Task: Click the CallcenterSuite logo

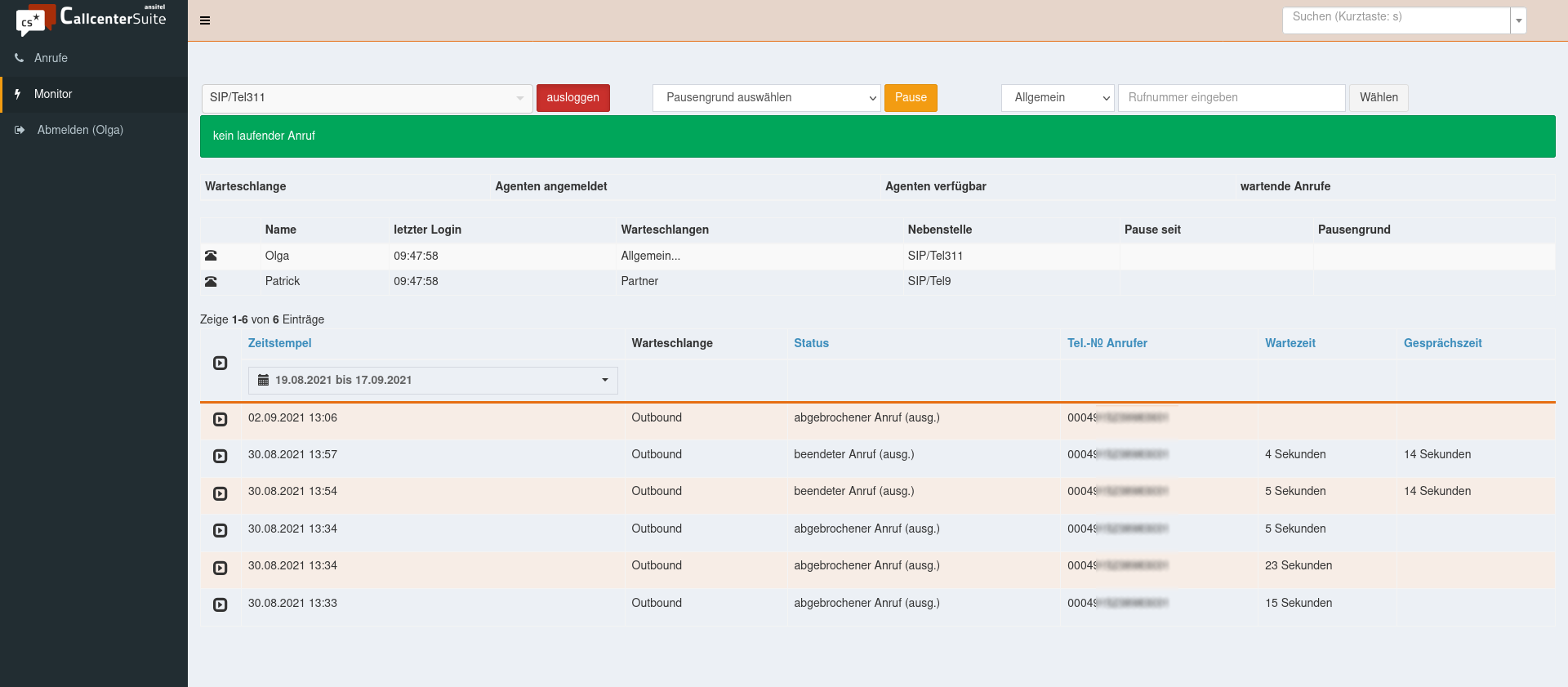Action: coord(93,18)
